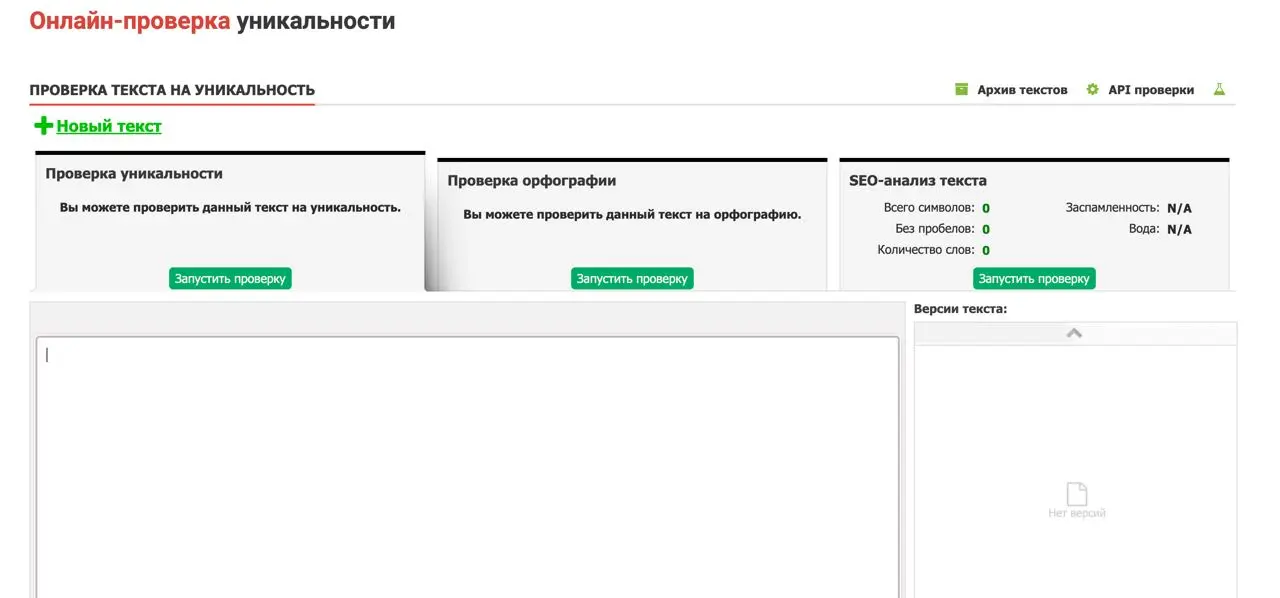Click the Всего символов count value
Screen dimensions: 1280x598
[x=986, y=208]
